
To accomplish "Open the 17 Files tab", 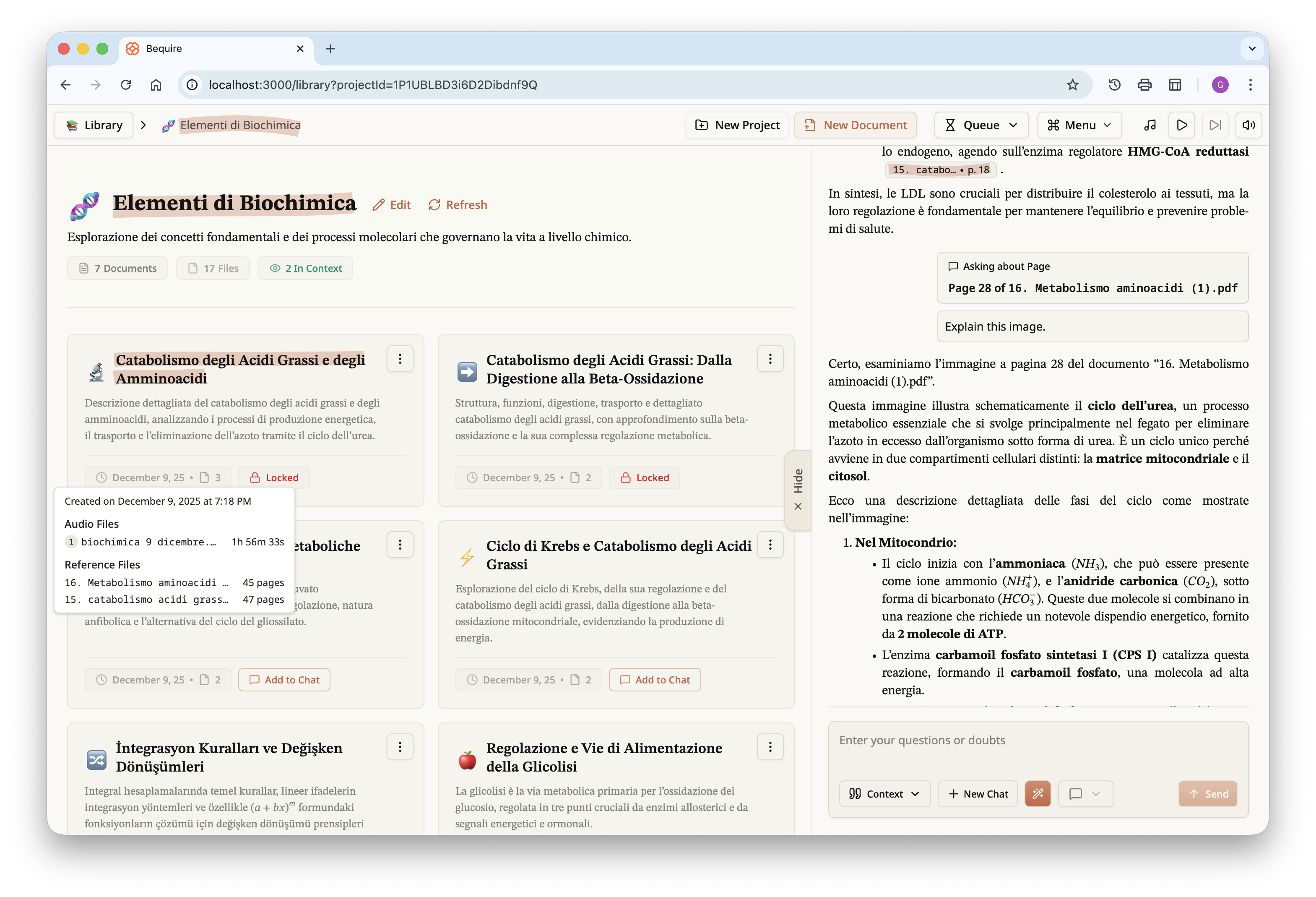I will click(213, 269).
